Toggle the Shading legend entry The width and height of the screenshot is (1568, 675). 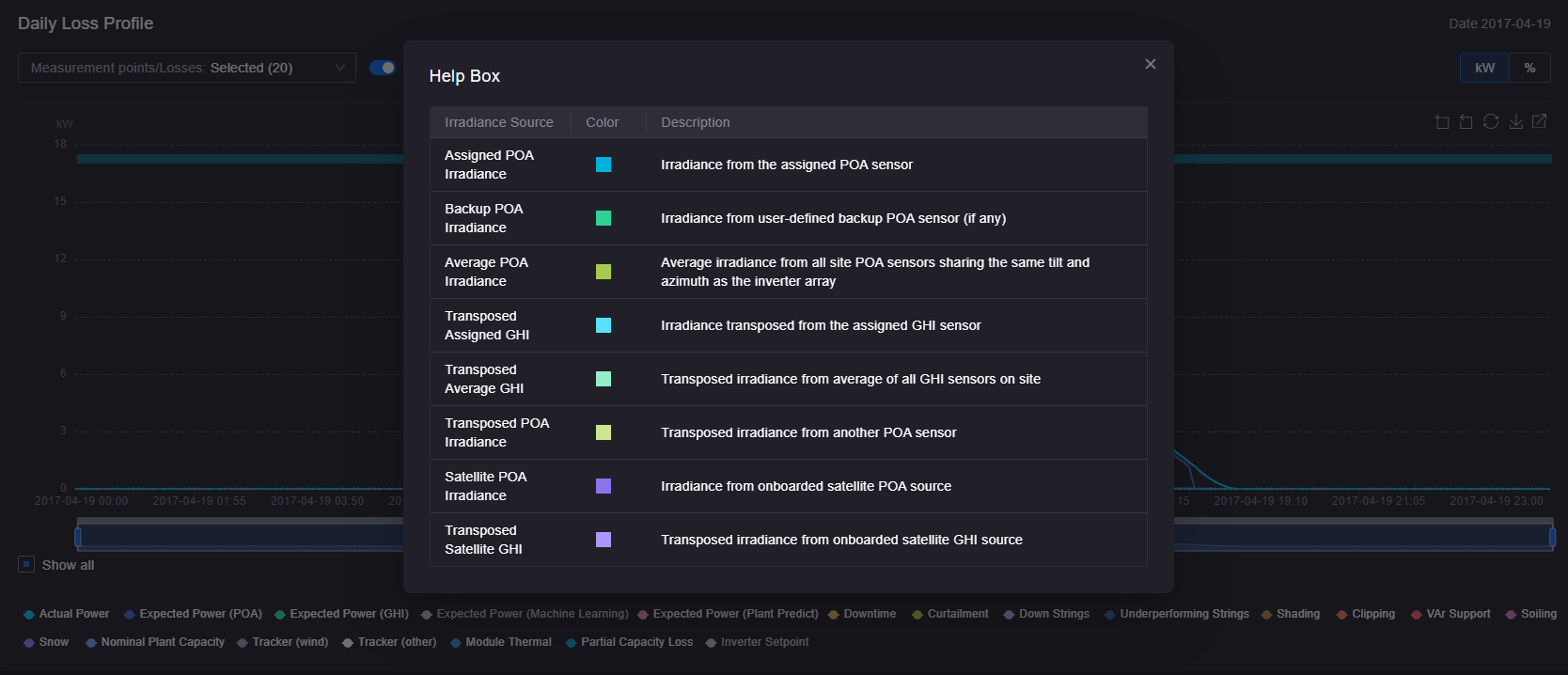[1291, 614]
